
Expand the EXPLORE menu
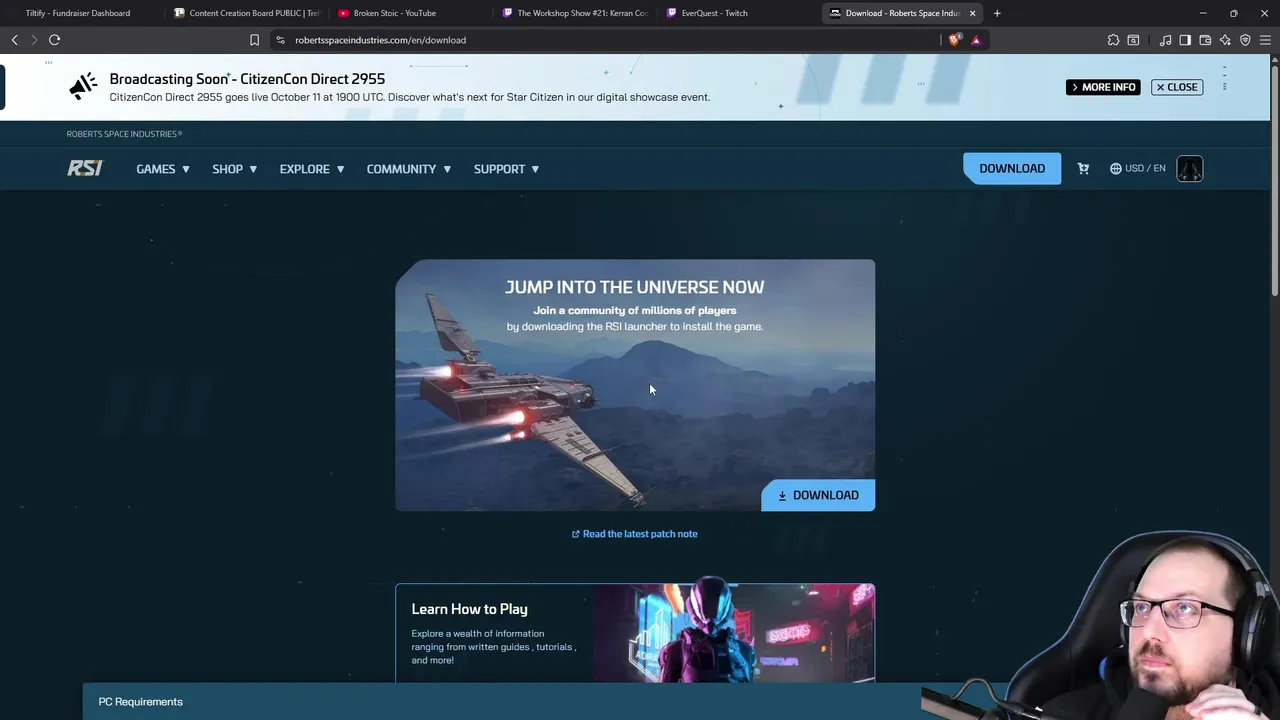[312, 169]
